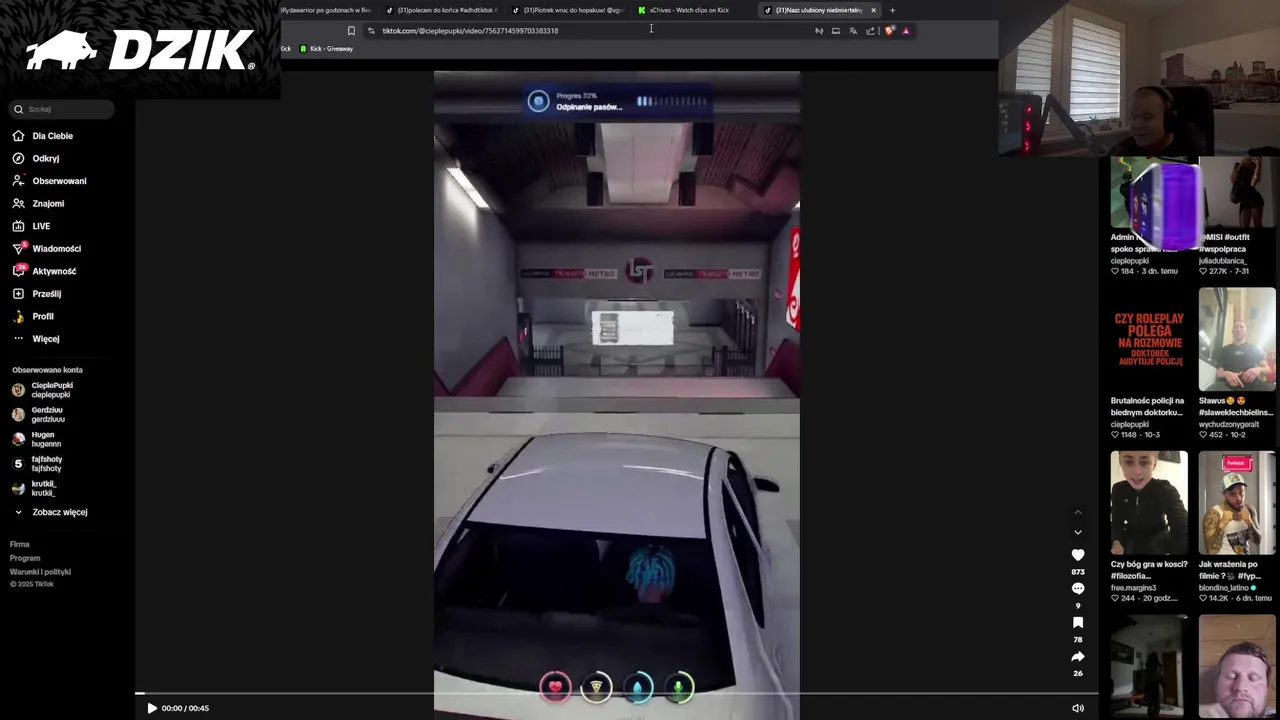1280x720 pixels.
Task: Open 'Czy roleplay polega na rozmowie' thumbnail
Action: (x=1149, y=339)
